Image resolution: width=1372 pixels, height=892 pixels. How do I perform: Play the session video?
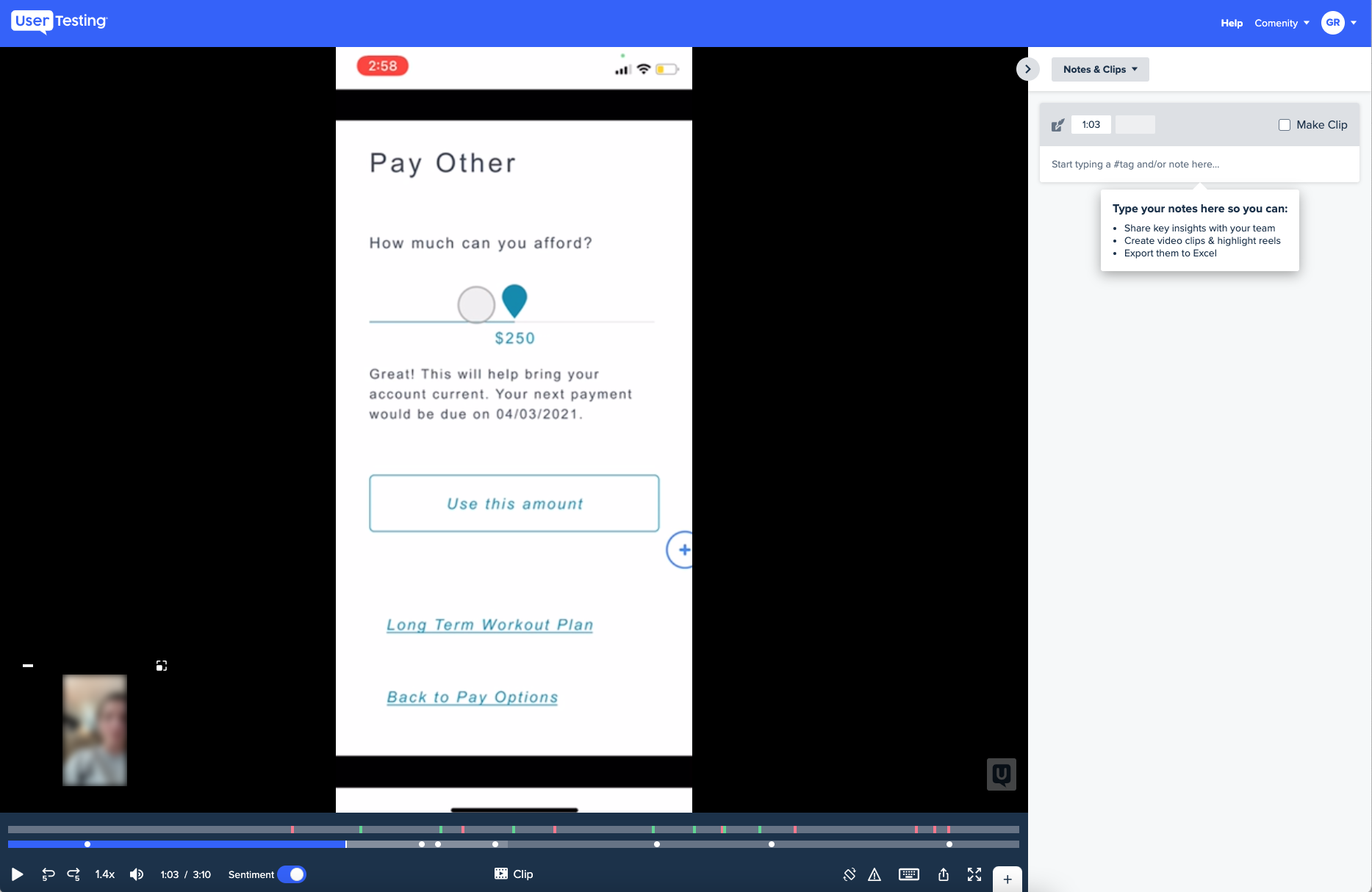pos(17,874)
